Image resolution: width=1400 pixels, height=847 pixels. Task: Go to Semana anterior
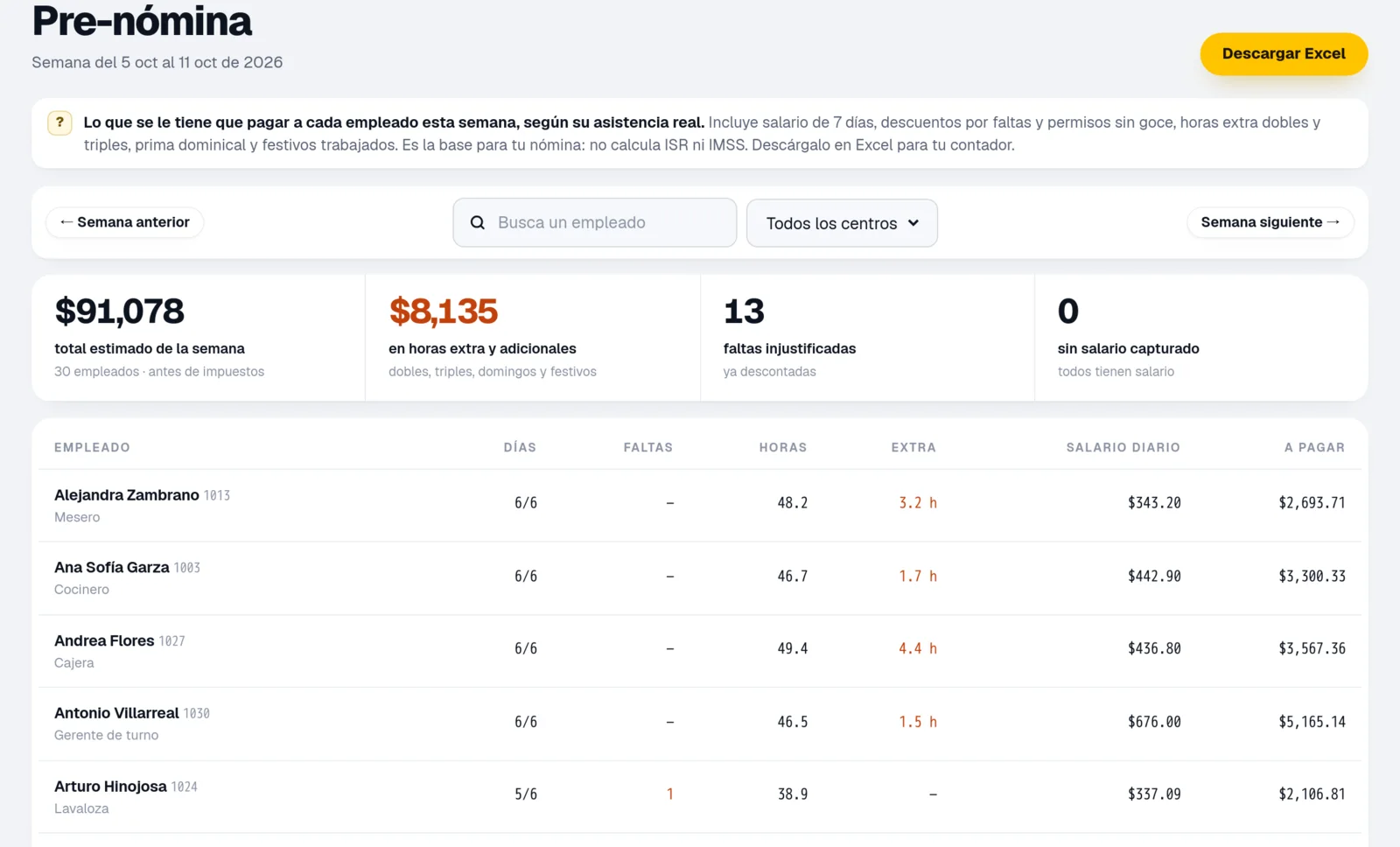(x=124, y=222)
